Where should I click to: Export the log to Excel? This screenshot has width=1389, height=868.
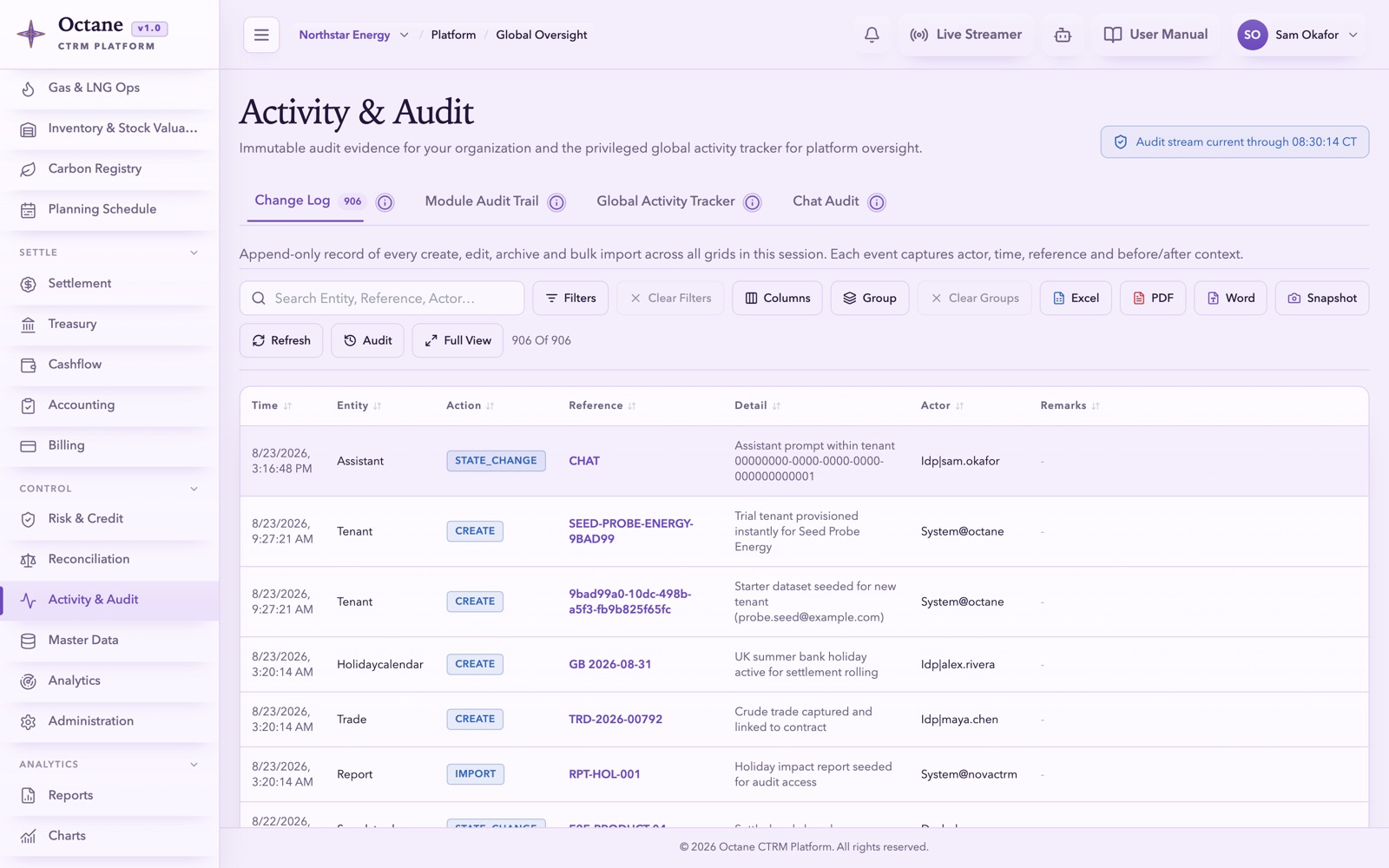(x=1076, y=298)
